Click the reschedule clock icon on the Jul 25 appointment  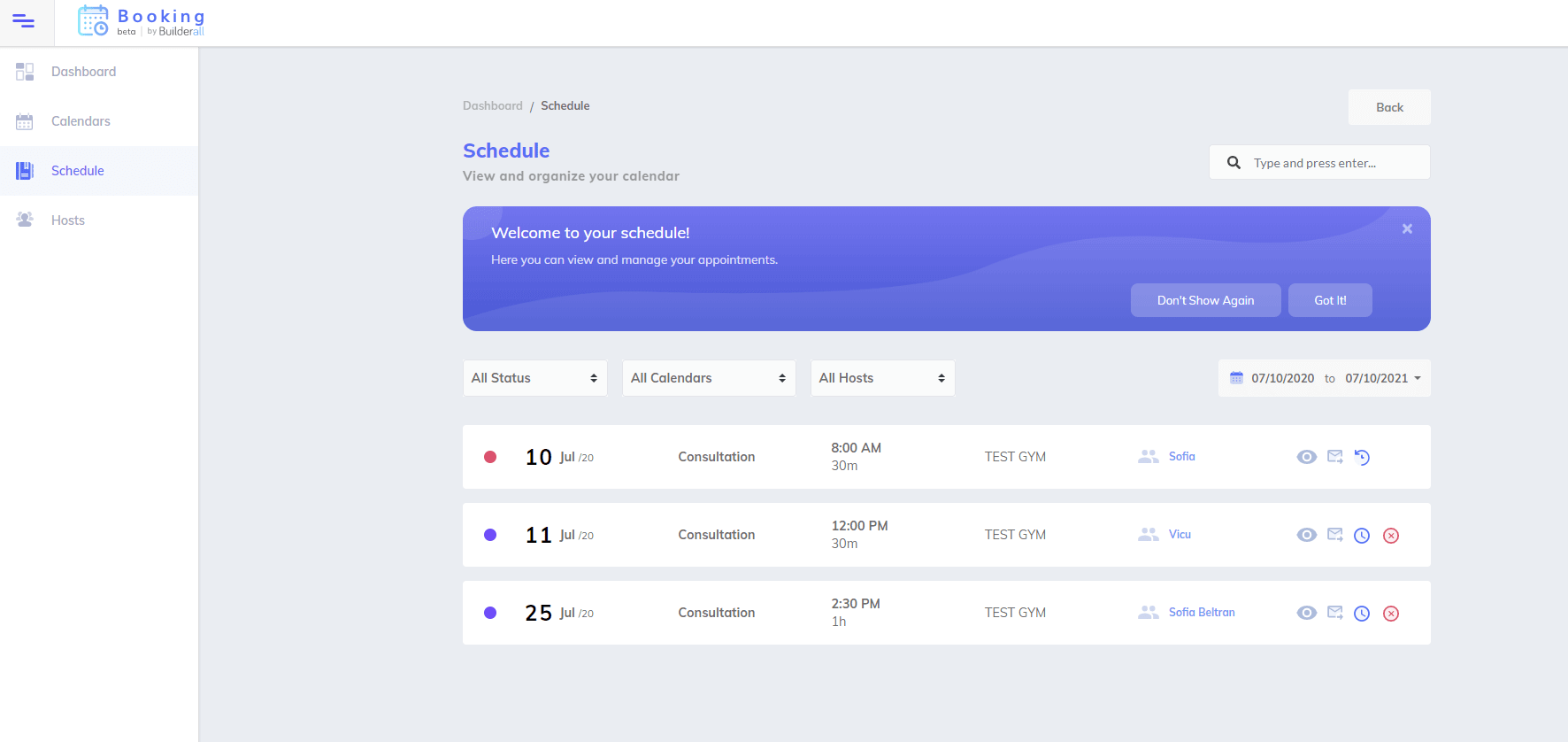pyautogui.click(x=1362, y=614)
